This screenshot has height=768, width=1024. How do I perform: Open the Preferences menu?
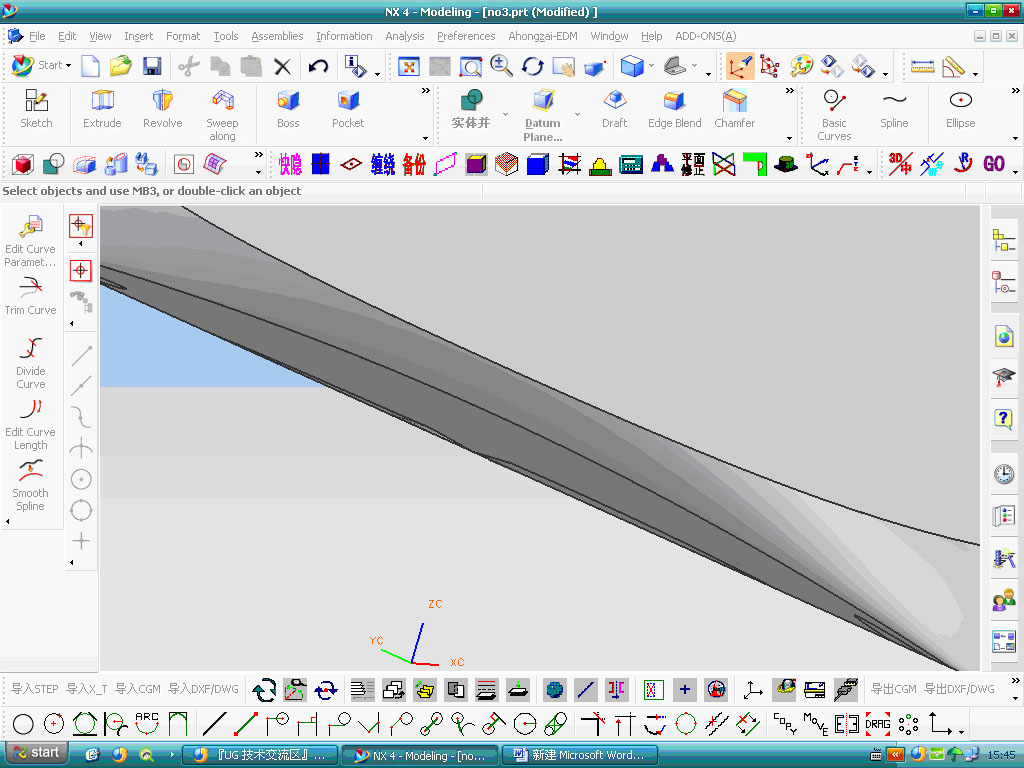(466, 36)
